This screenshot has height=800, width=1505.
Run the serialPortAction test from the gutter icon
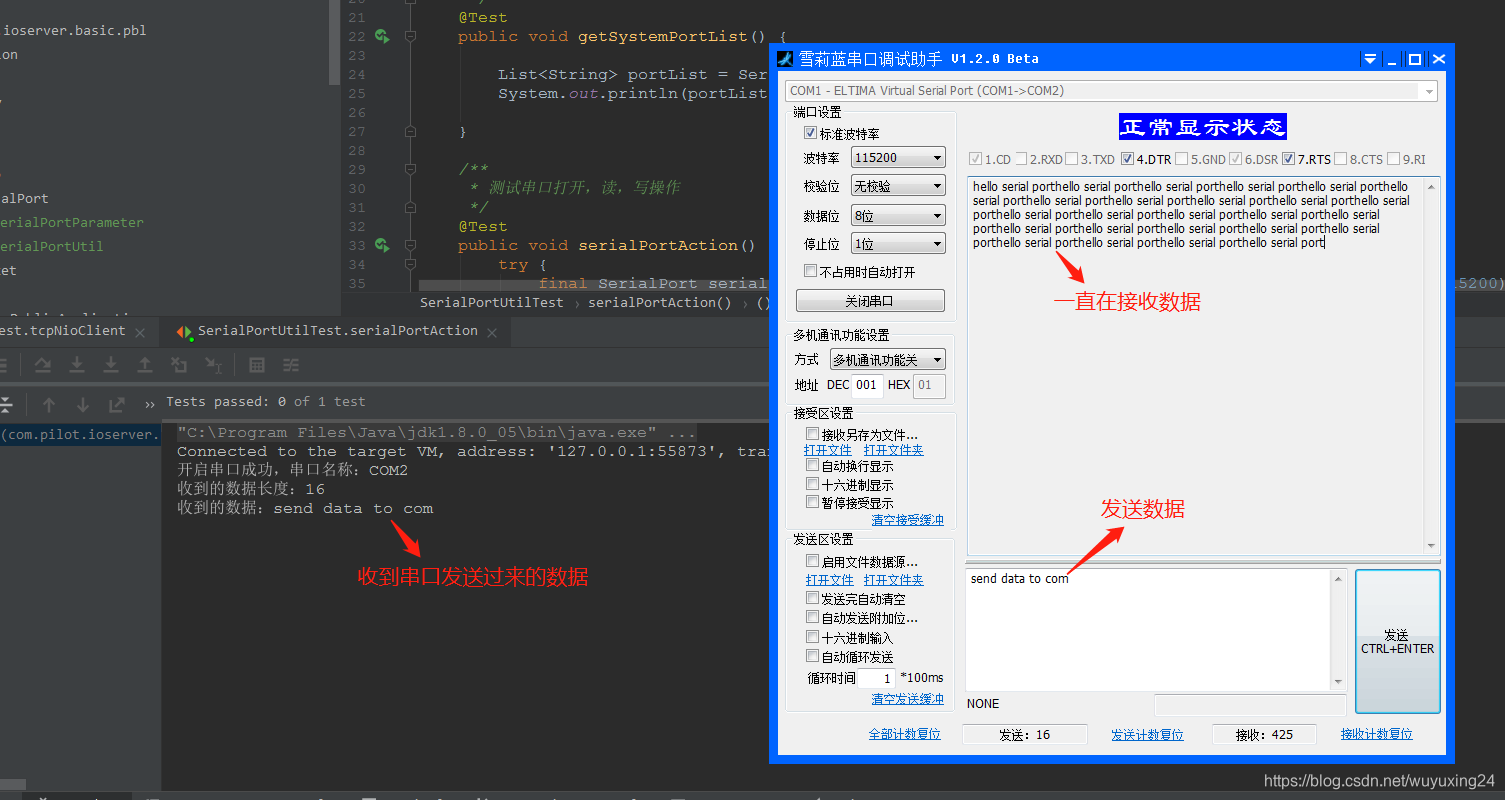[x=382, y=245]
